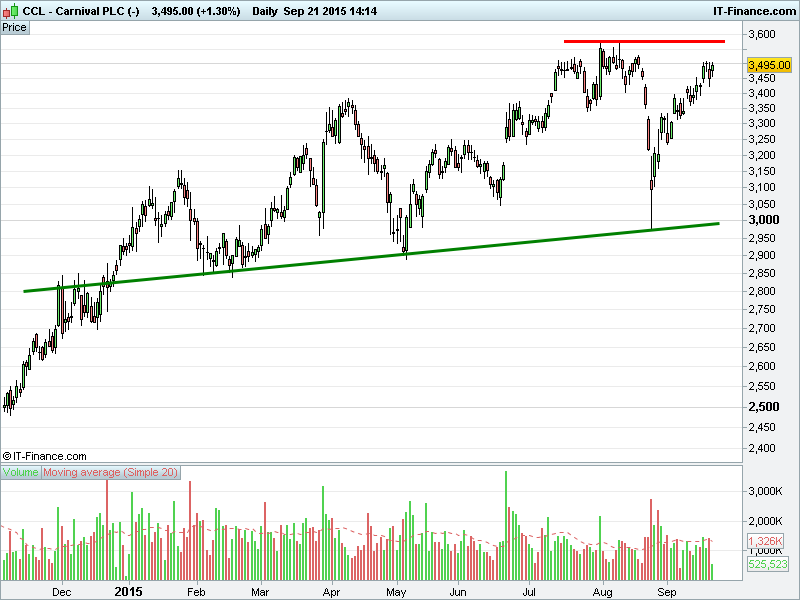The height and width of the screenshot is (600, 800).
Task: Click the Apr label on time axis
Action: click(331, 591)
